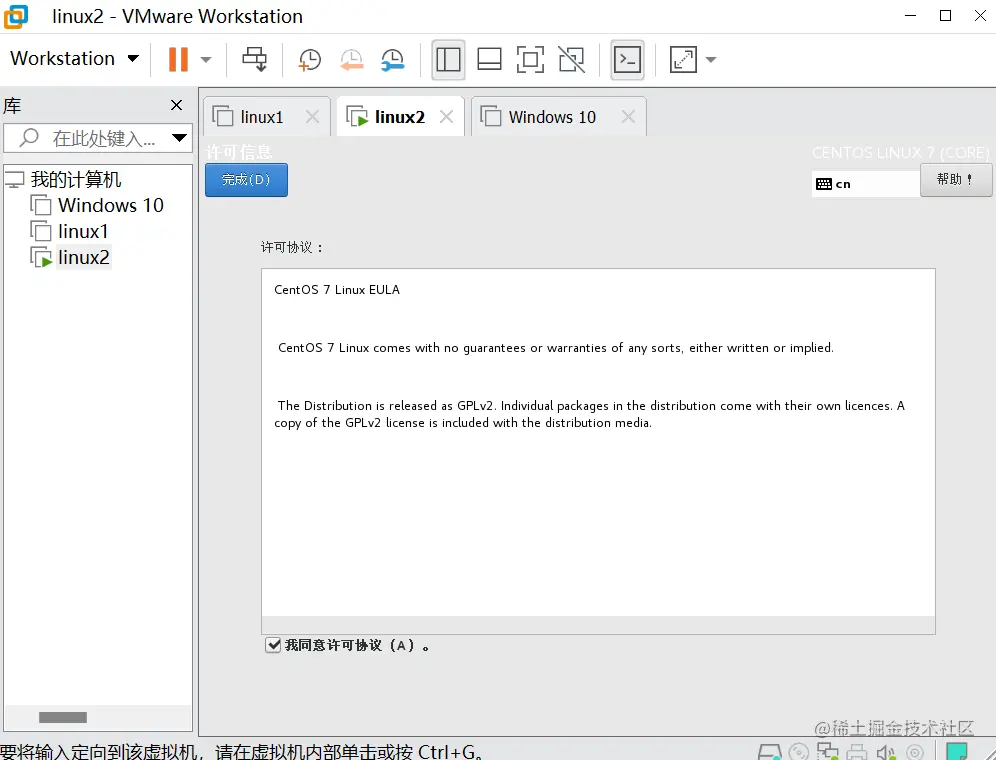Open the stretch display dropdown arrow

coord(711,60)
